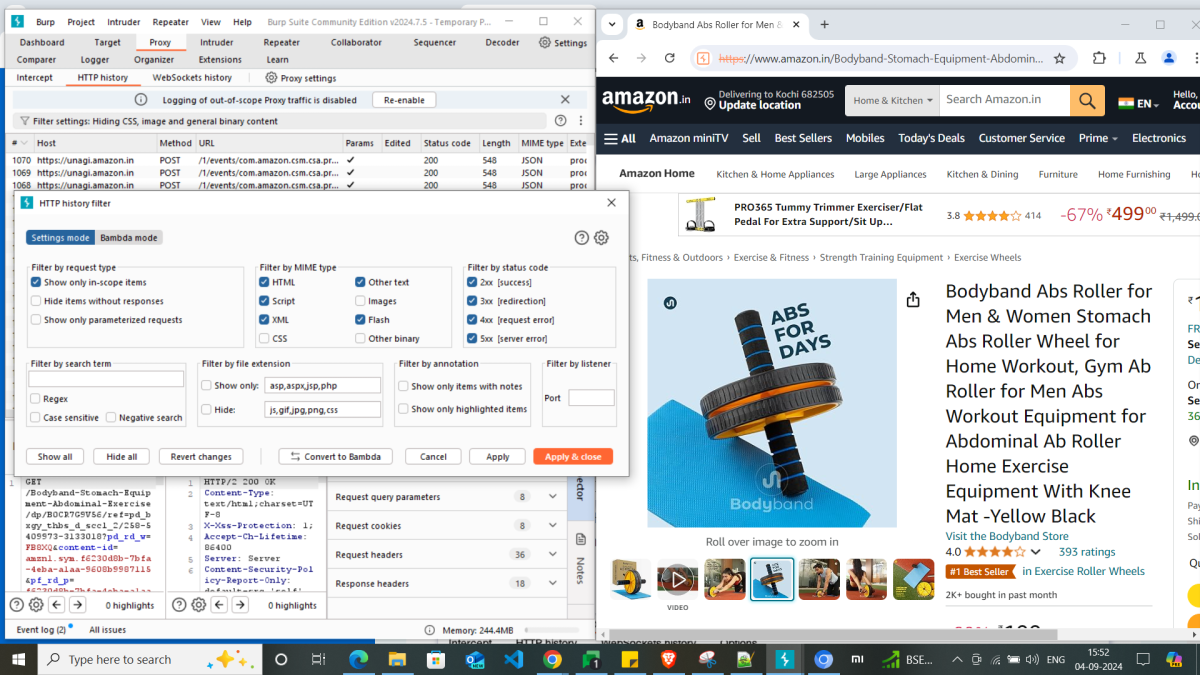Expand Request query parameters section
The height and width of the screenshot is (675, 1200).
(552, 497)
